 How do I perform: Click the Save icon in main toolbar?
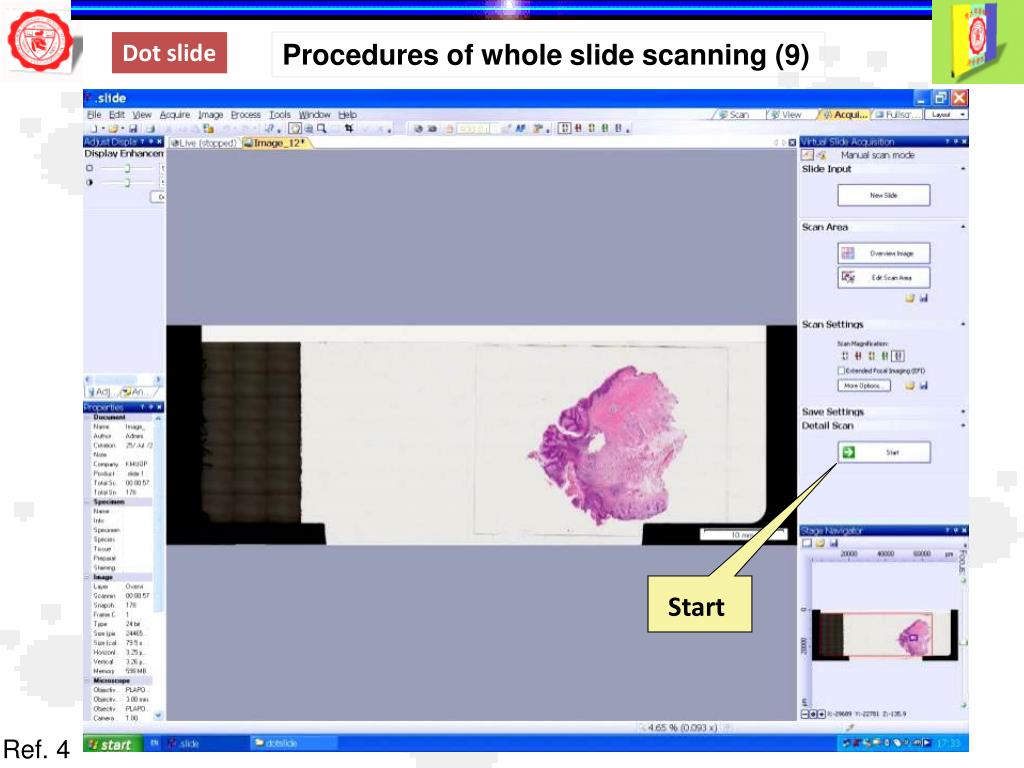pos(133,129)
